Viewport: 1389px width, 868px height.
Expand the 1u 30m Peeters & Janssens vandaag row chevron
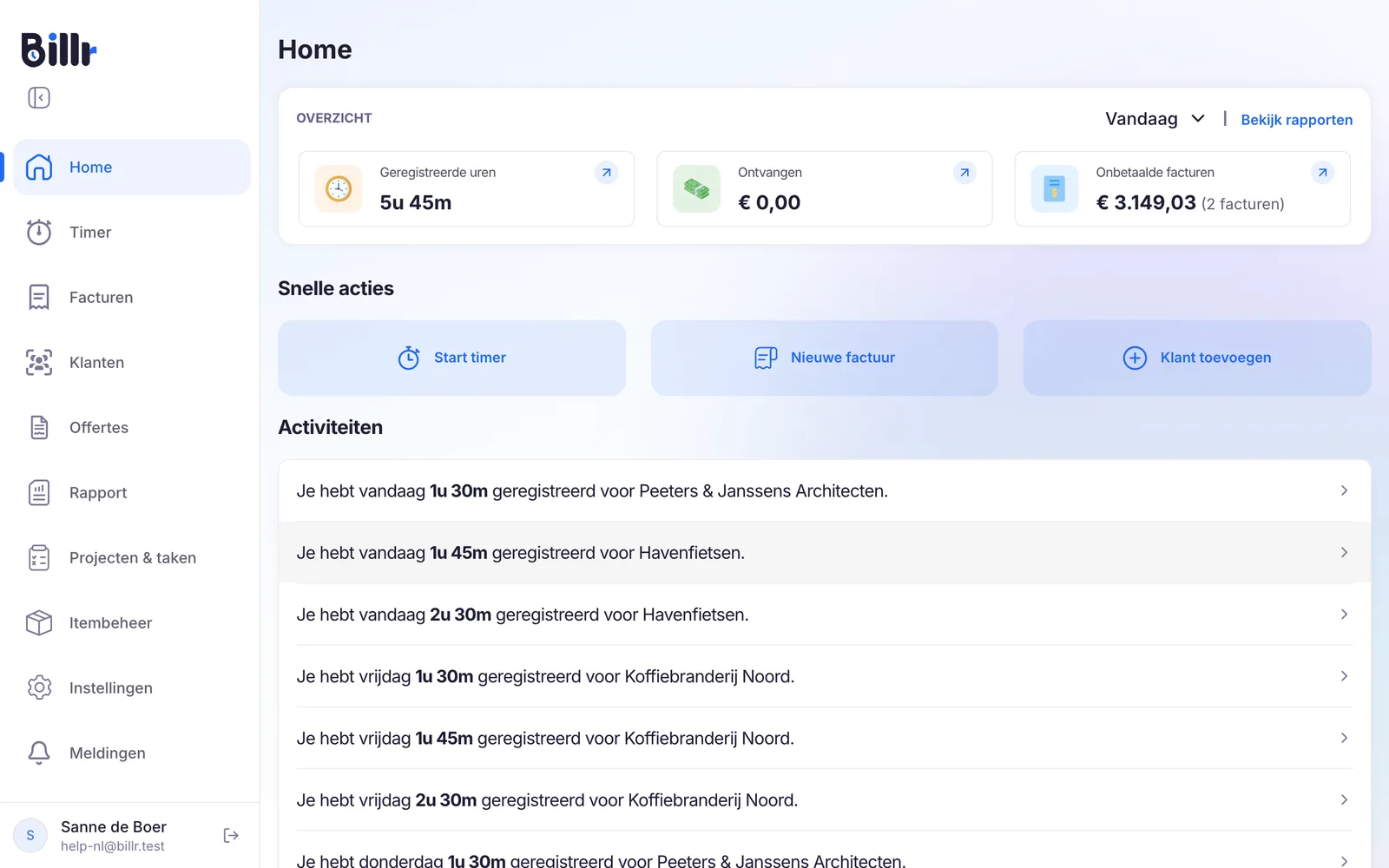tap(1344, 490)
